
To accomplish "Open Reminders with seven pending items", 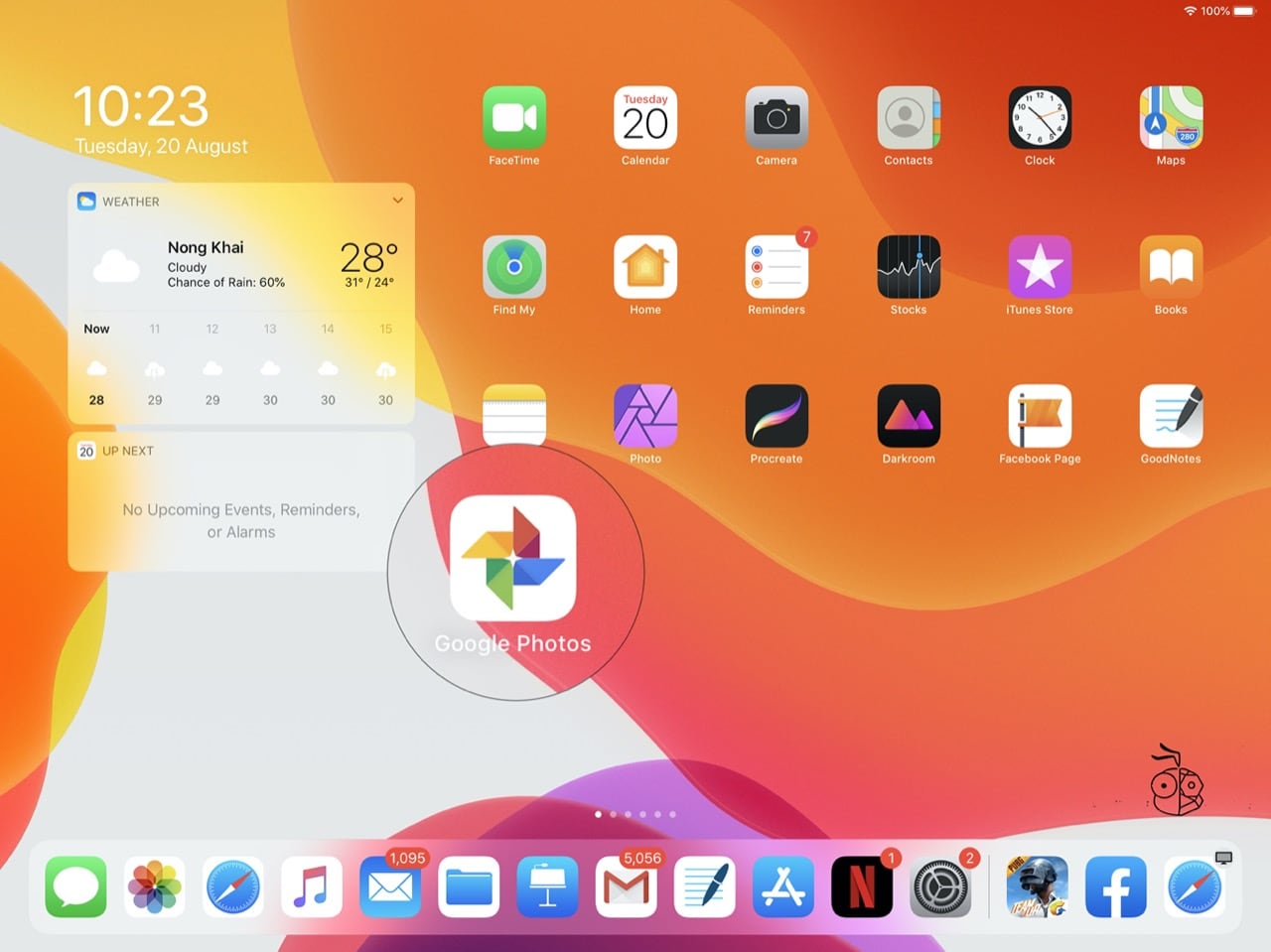I will click(777, 268).
